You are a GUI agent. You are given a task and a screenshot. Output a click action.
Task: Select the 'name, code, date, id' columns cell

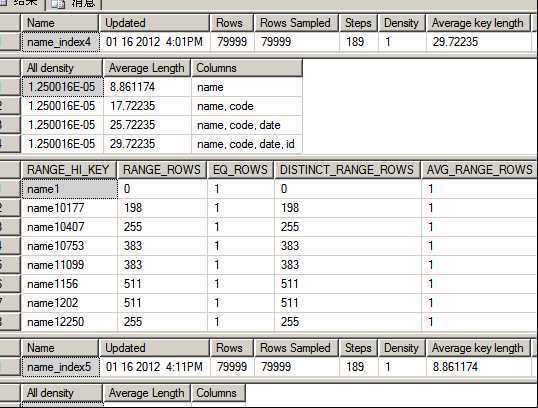pyautogui.click(x=246, y=144)
